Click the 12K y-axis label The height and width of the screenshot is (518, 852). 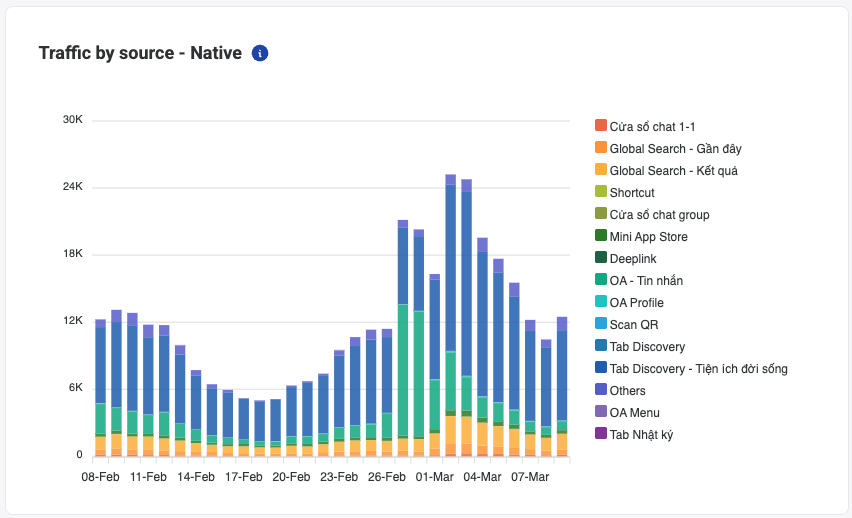73,321
